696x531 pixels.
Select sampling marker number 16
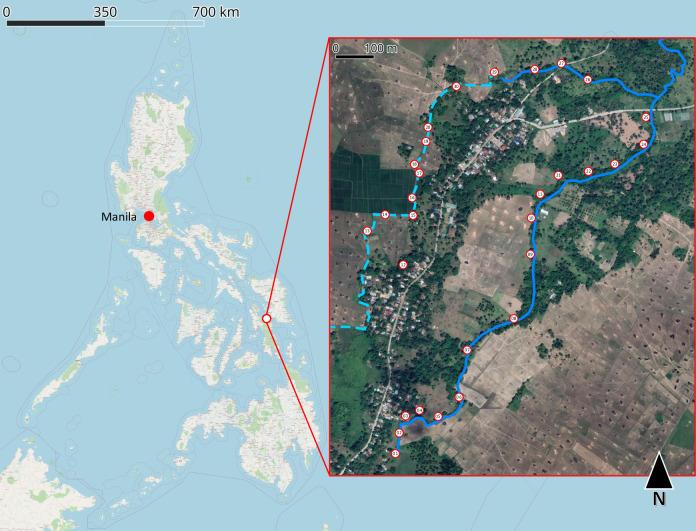point(412,198)
